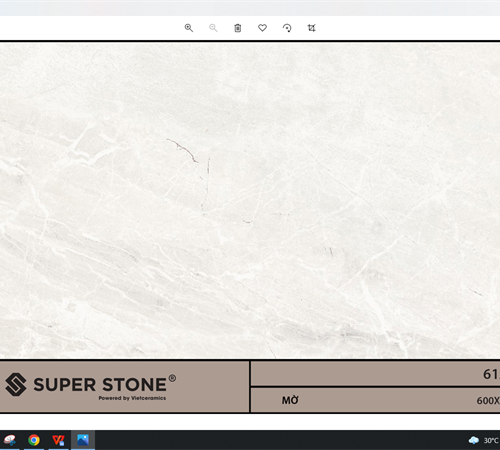Click the cloud weather icon in taskbar
This screenshot has width=500, height=450.
pyautogui.click(x=474, y=441)
